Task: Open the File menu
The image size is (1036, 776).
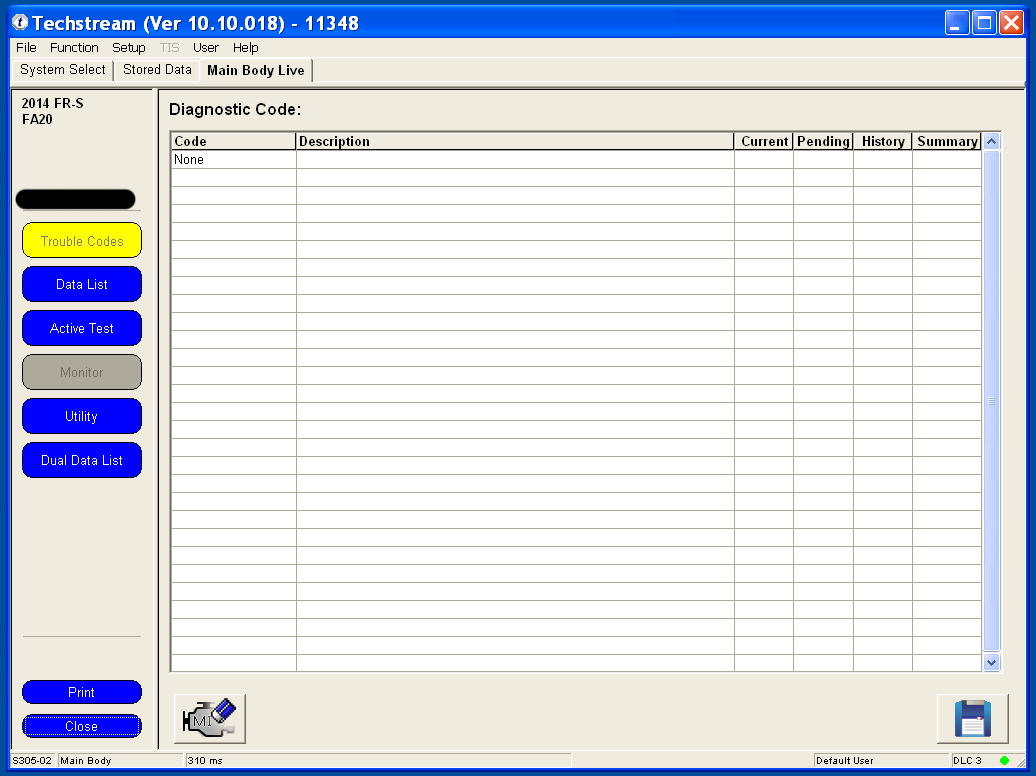Action: (x=26, y=48)
